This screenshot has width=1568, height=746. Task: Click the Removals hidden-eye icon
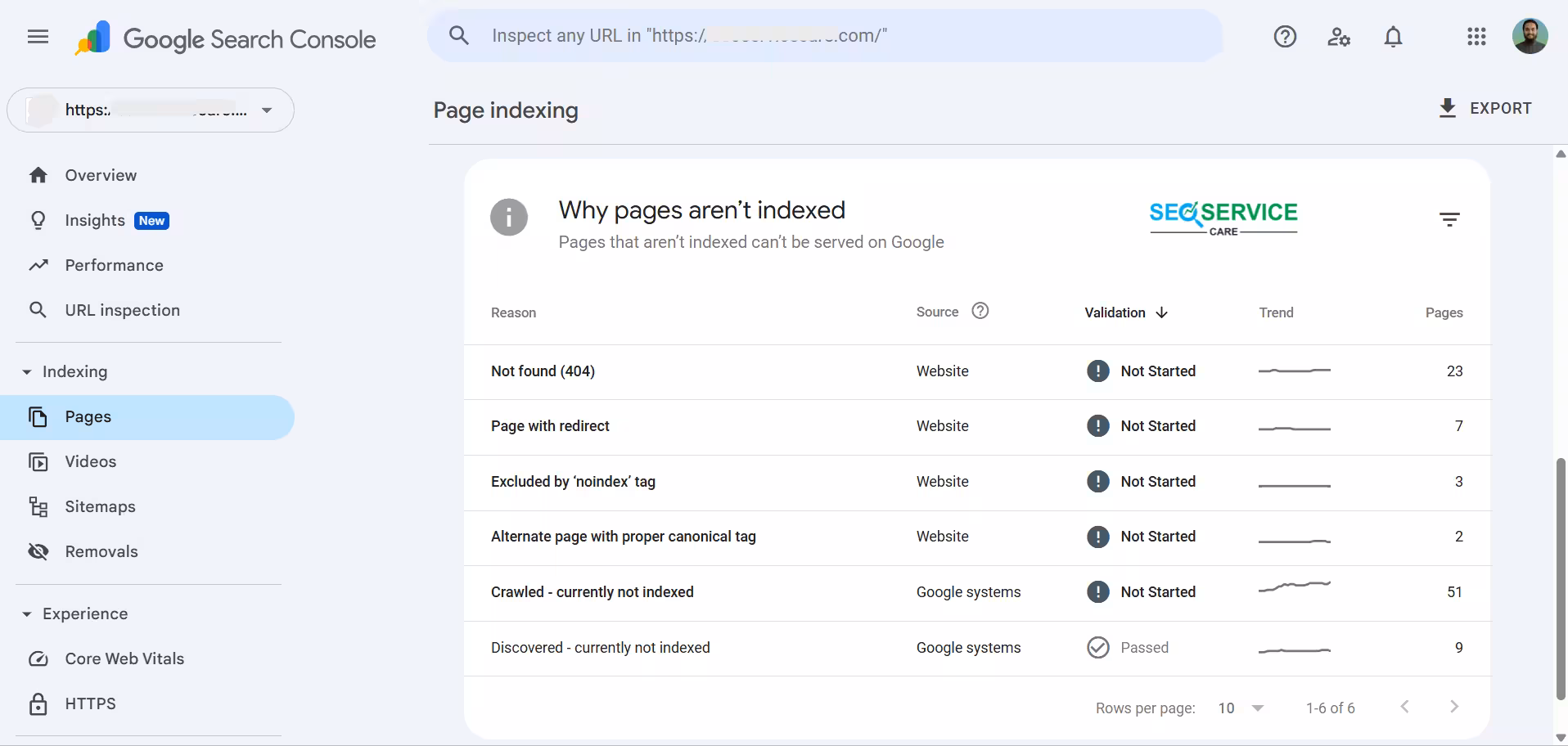coord(38,551)
